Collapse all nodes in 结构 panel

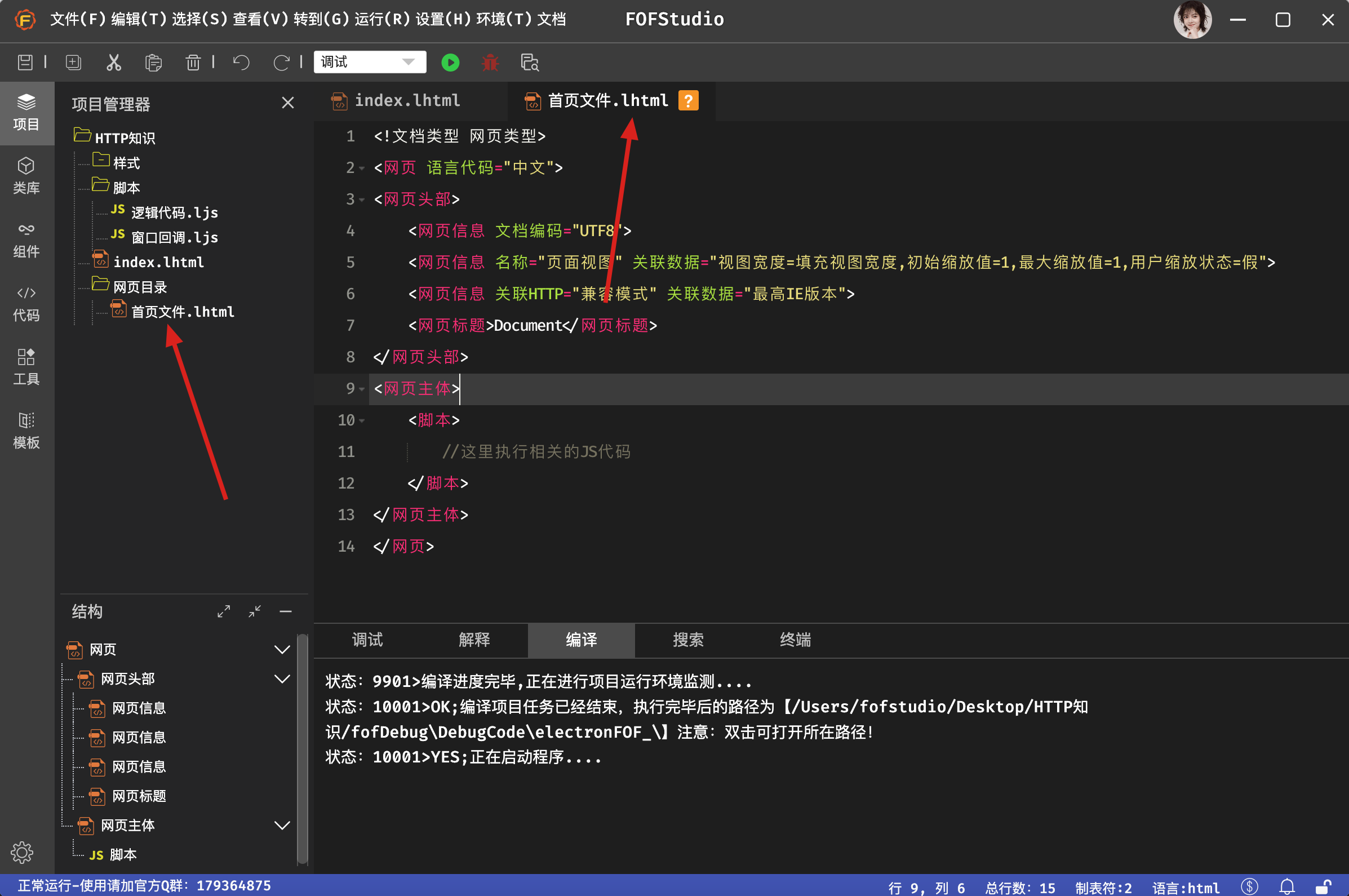point(255,611)
